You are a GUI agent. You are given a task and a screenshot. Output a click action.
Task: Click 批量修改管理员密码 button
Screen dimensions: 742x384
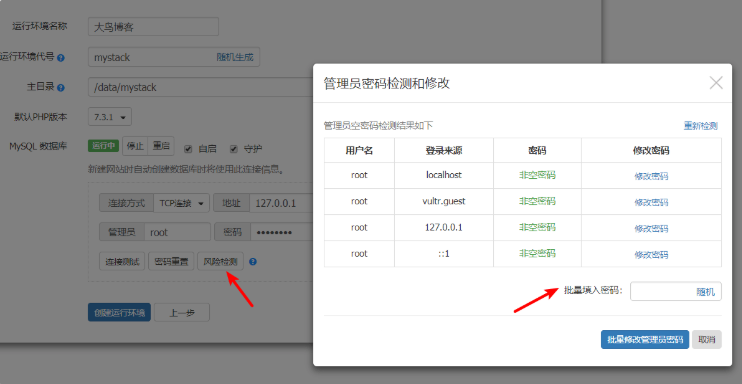tap(645, 339)
